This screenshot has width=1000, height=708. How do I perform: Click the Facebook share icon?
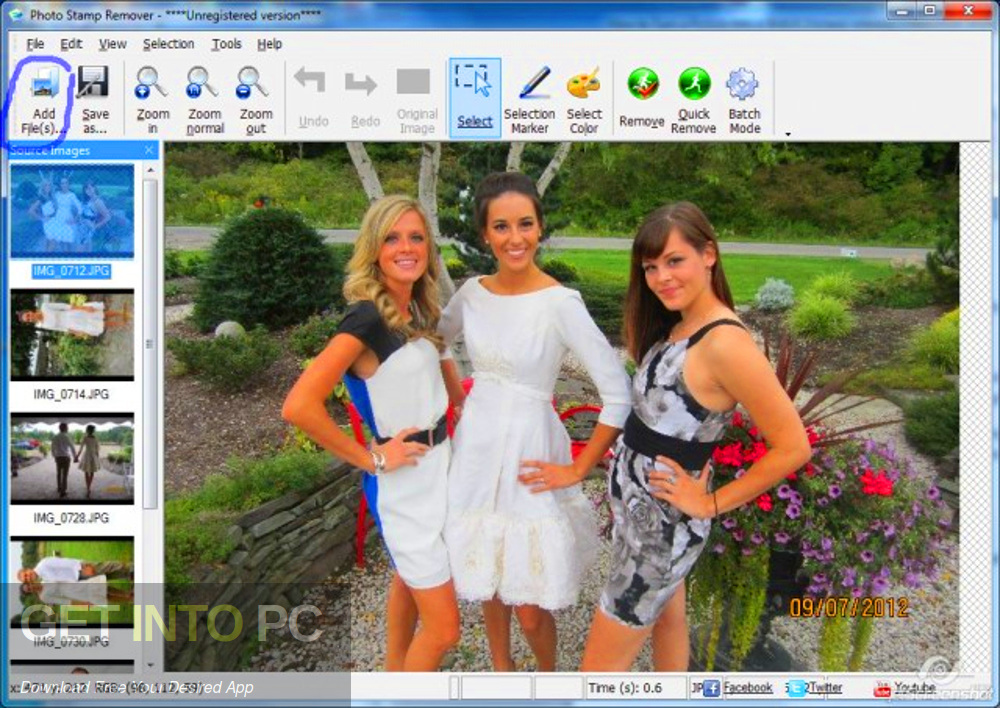711,687
